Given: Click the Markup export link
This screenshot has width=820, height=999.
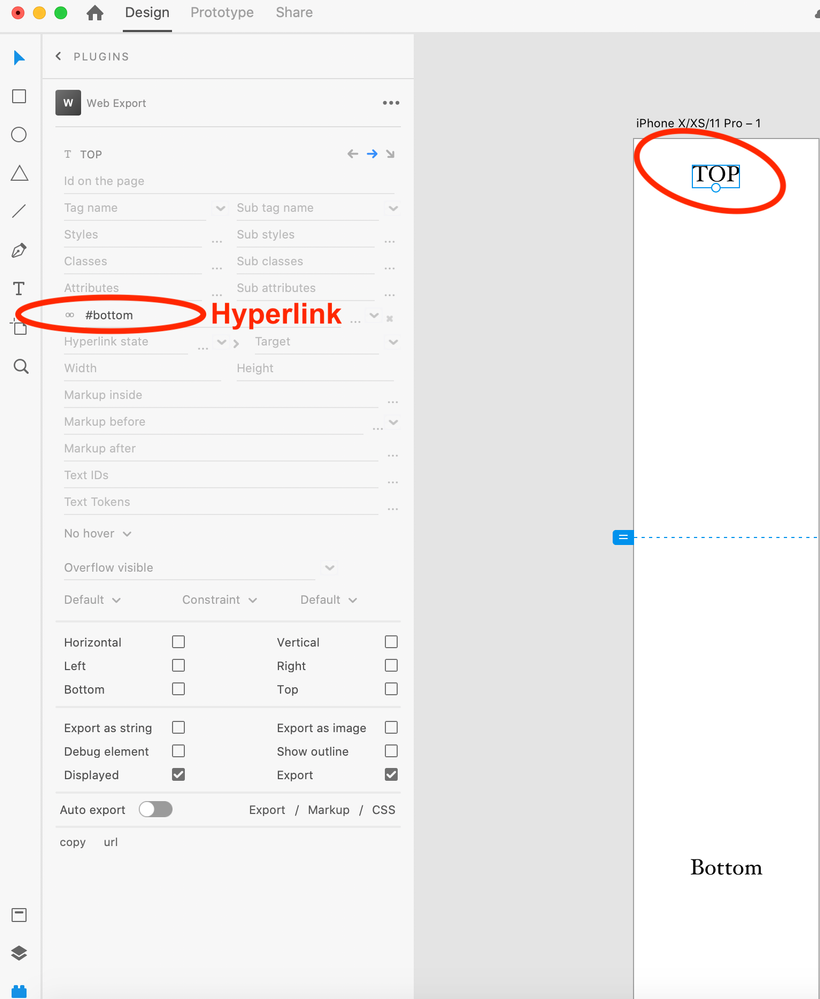Looking at the screenshot, I should 328,810.
